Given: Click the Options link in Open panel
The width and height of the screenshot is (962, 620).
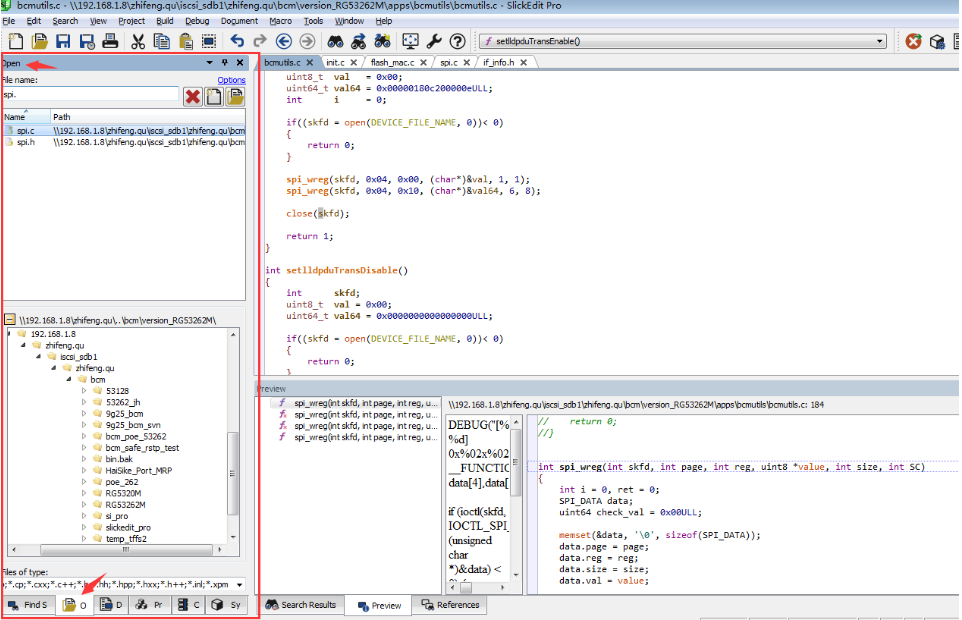Looking at the screenshot, I should [231, 80].
